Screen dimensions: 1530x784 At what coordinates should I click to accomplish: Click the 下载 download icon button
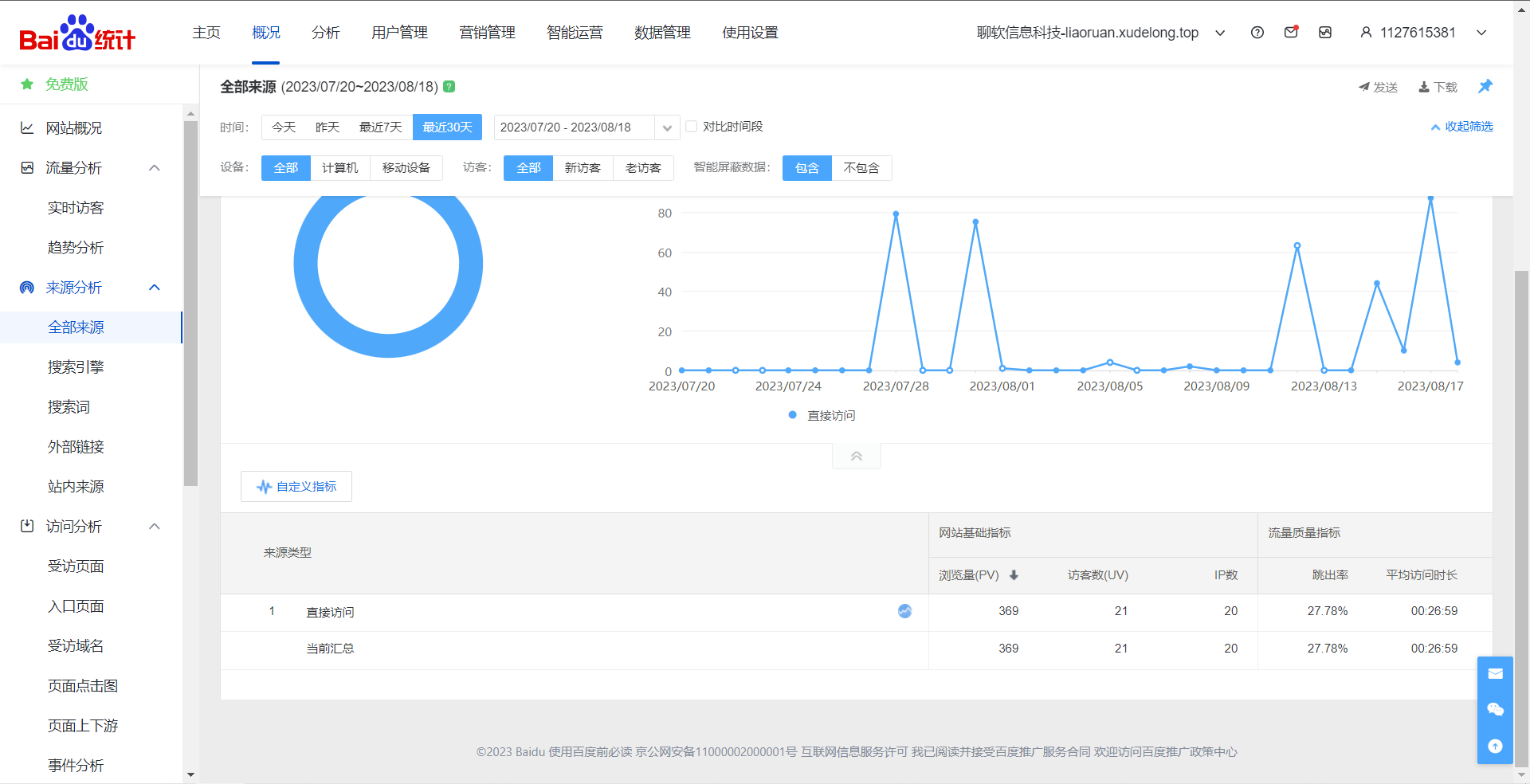[x=1438, y=87]
